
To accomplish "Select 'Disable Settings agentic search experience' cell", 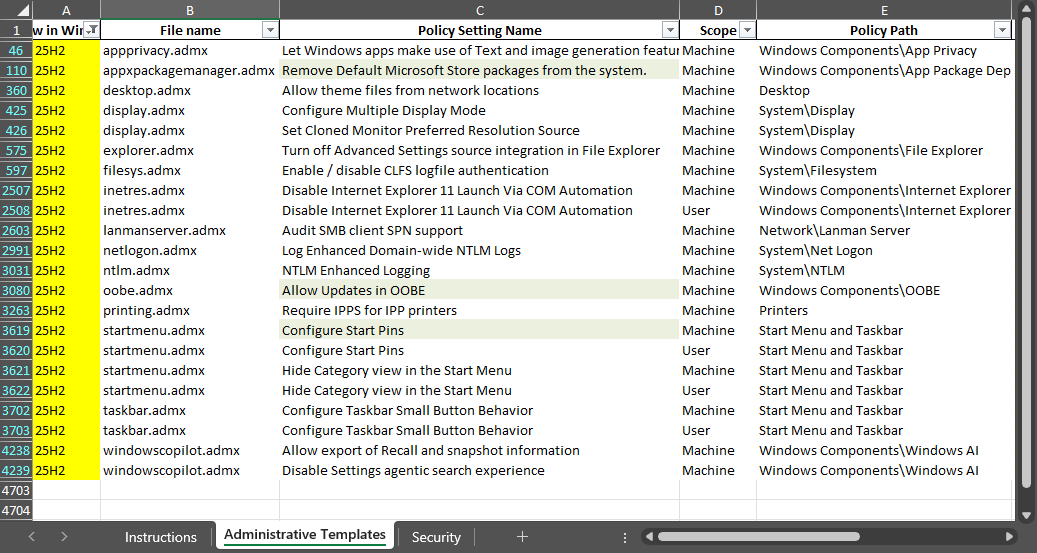I will coord(479,470).
